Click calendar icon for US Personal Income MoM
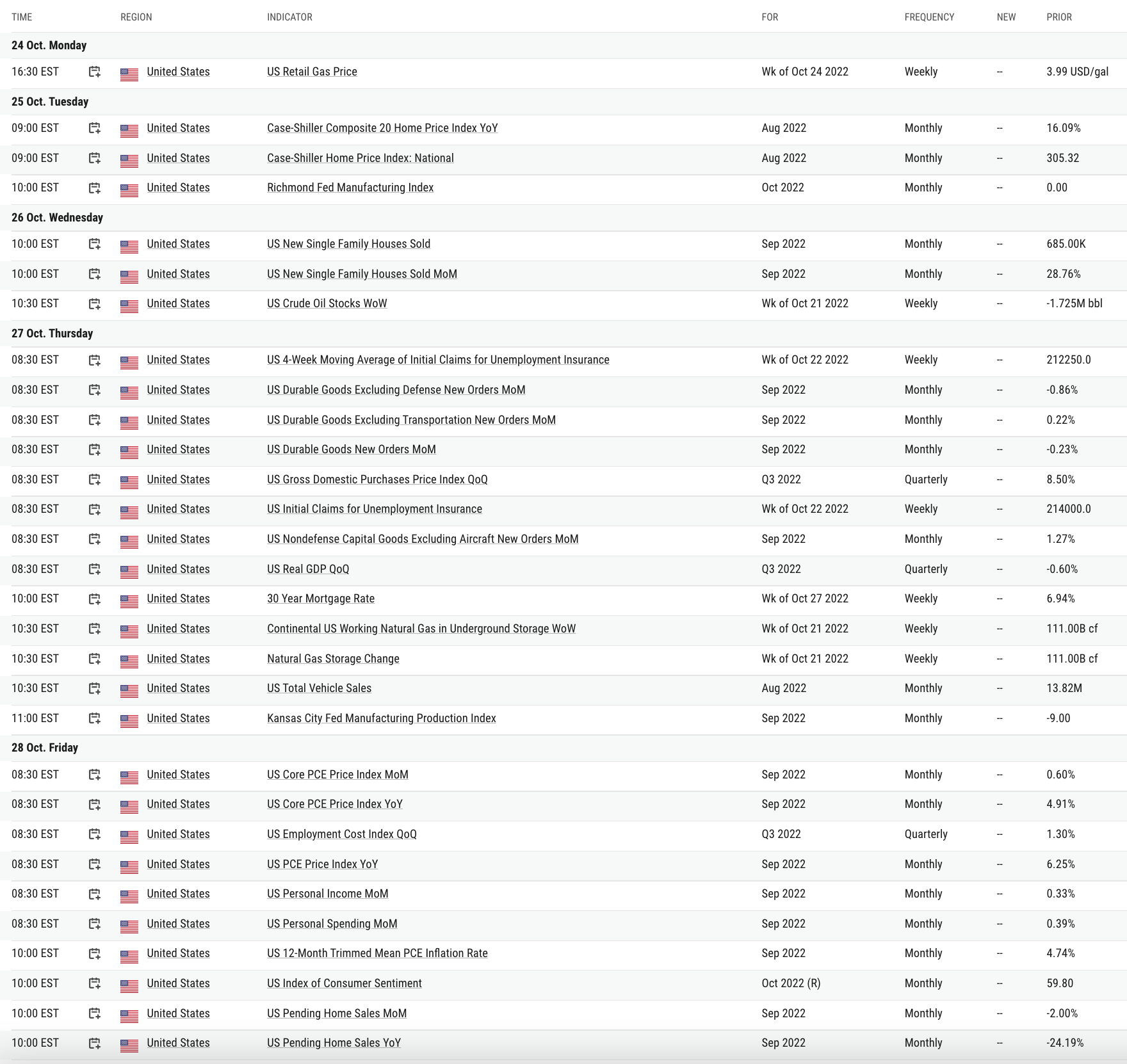Screen dimensions: 1127x1064 (94, 894)
